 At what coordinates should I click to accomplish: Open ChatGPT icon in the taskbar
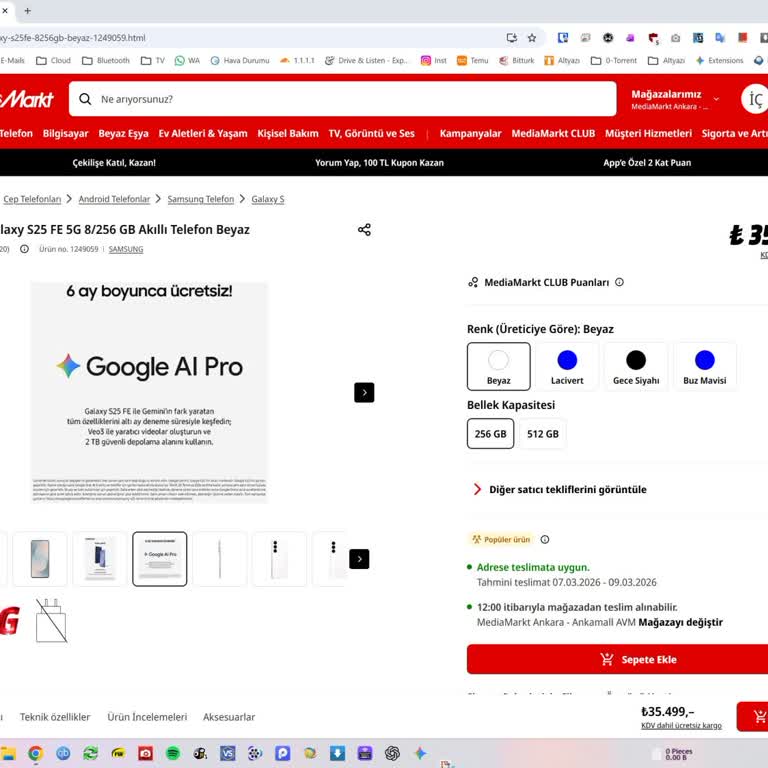click(392, 753)
